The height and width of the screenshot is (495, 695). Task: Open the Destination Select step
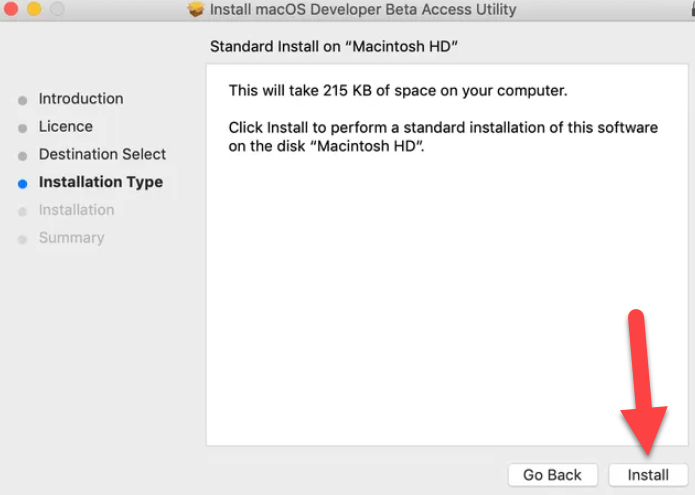(102, 154)
